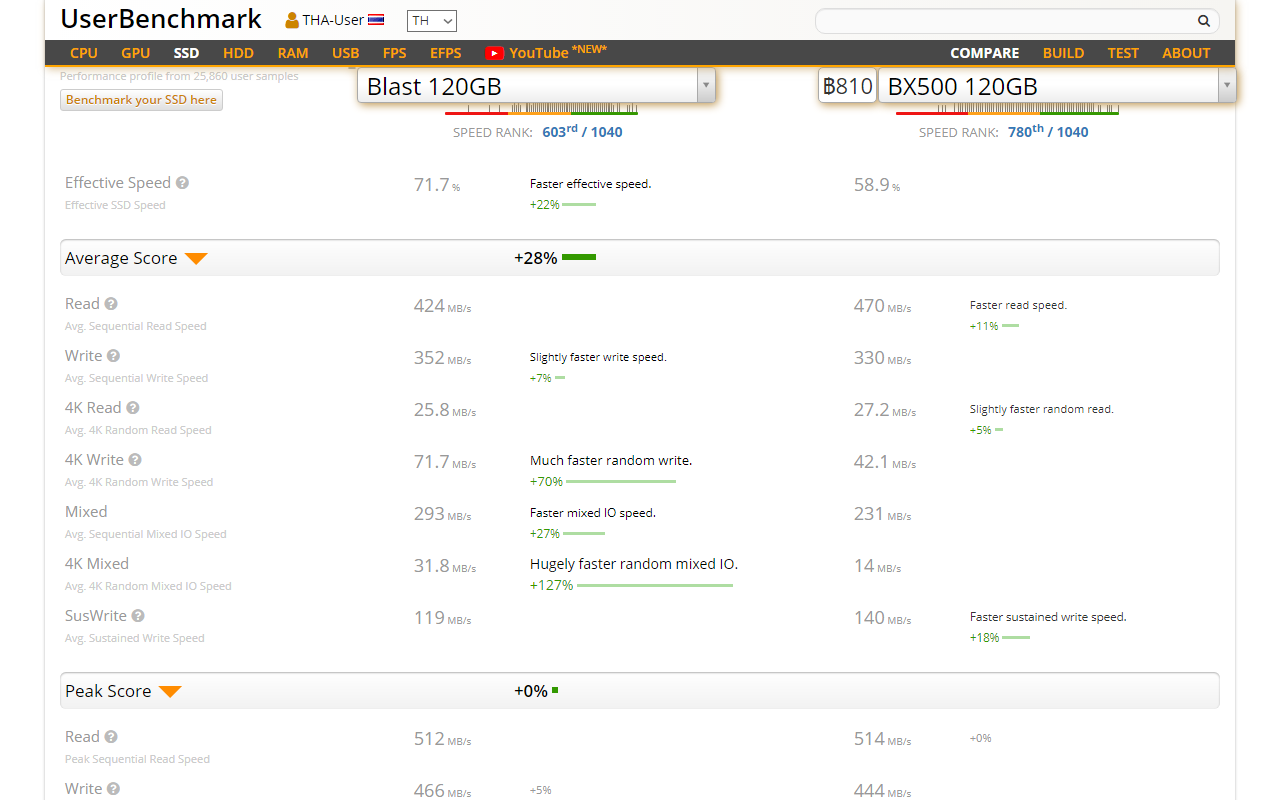Image resolution: width=1280 pixels, height=800 pixels.
Task: Open the TH country dropdown
Action: 432,21
